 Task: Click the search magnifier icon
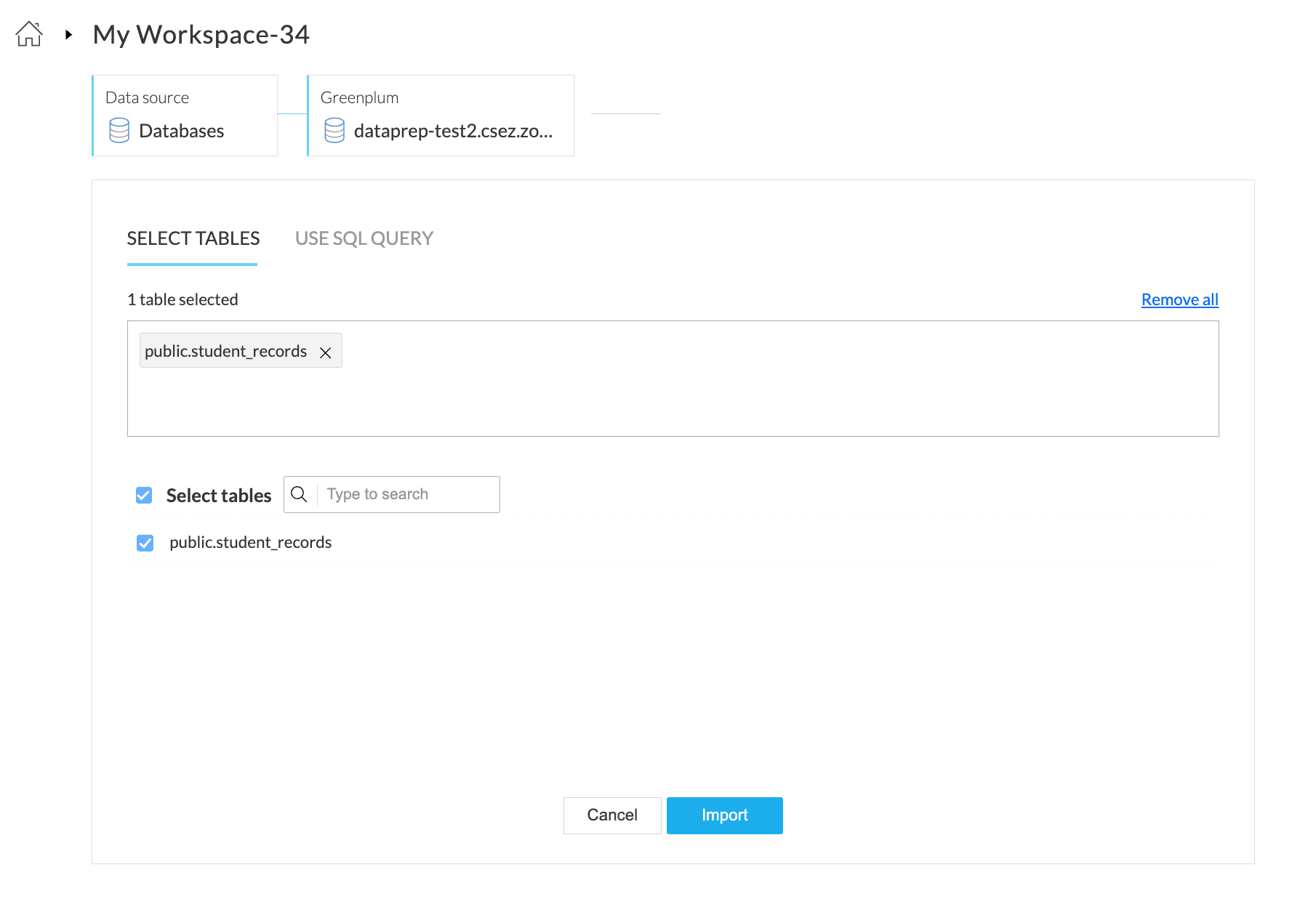299,494
